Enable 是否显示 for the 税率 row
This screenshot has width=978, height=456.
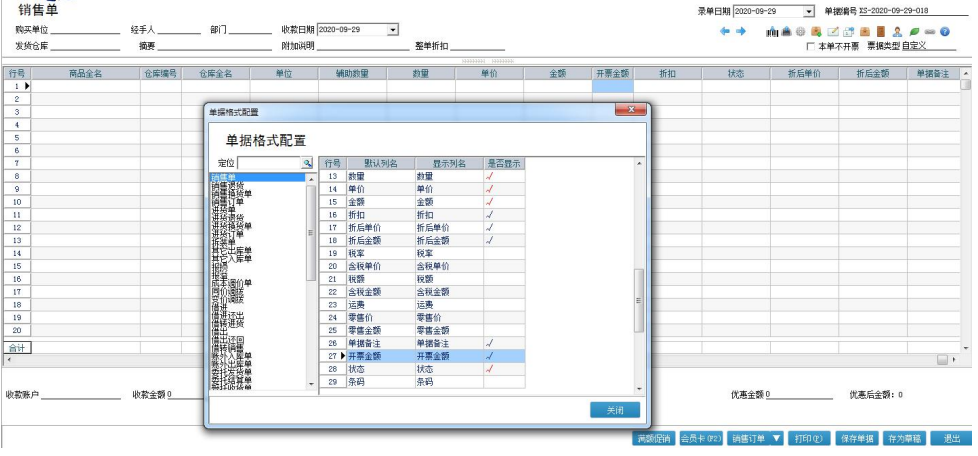click(503, 254)
